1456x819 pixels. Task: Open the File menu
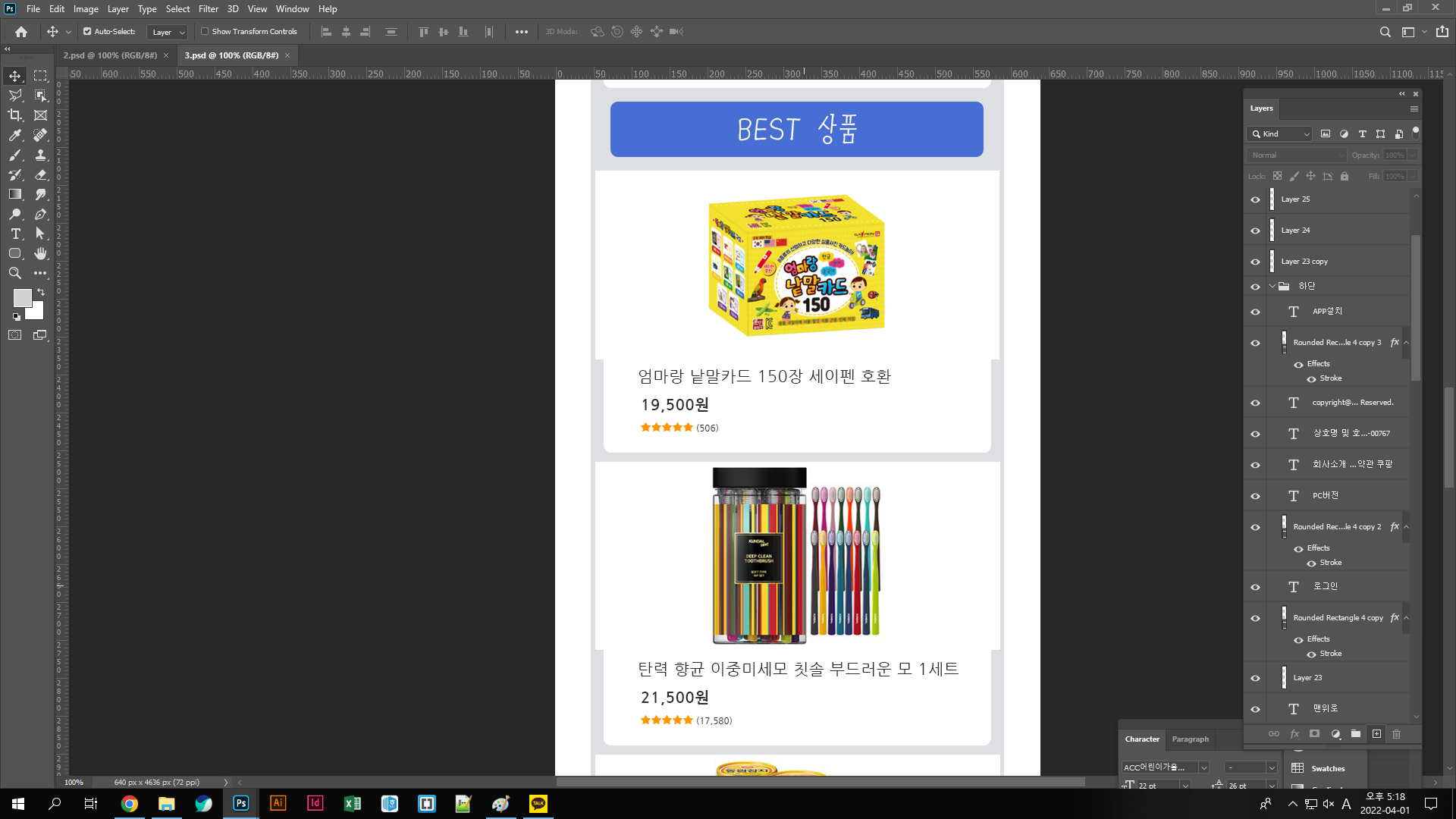point(33,9)
